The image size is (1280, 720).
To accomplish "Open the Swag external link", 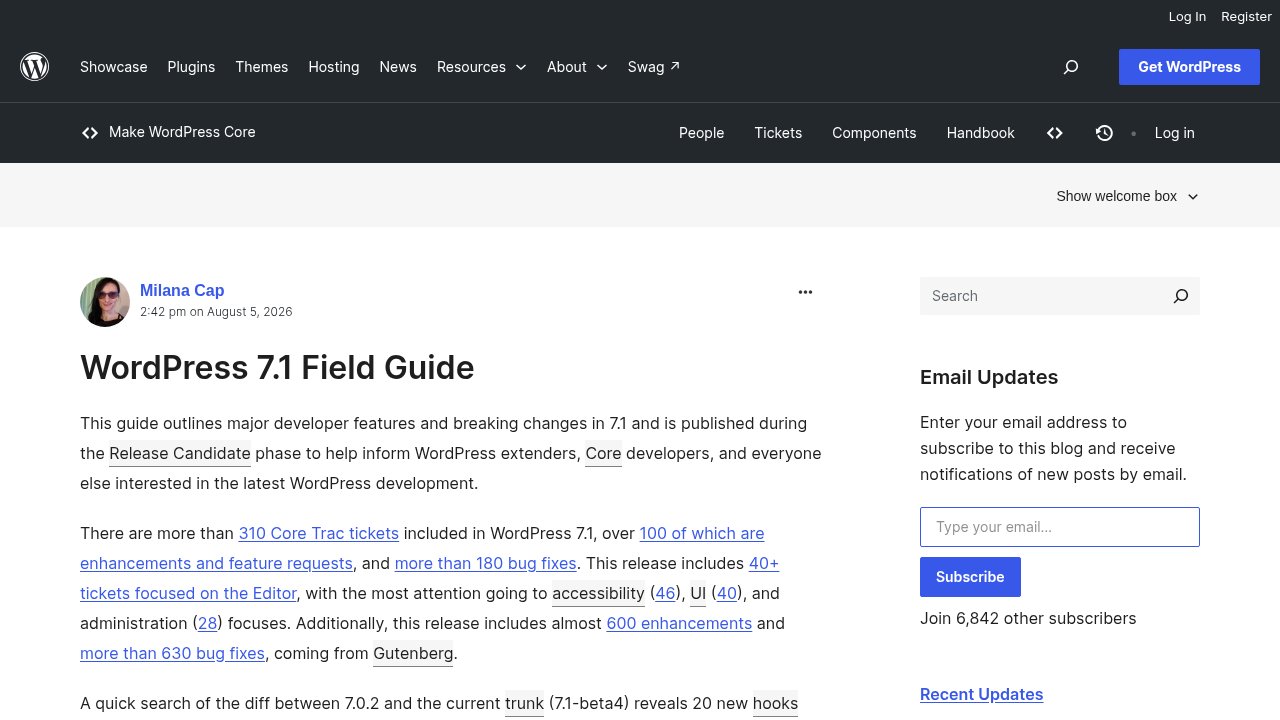I will click(654, 67).
